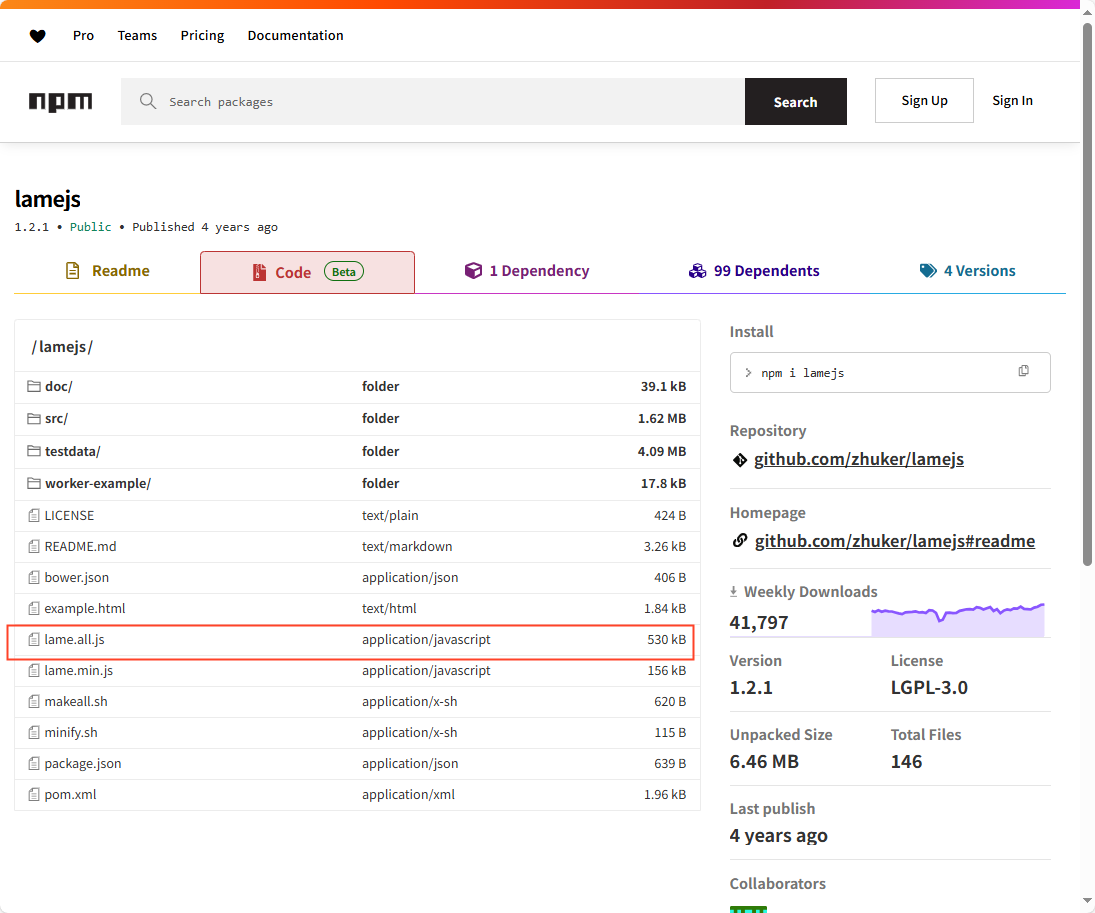This screenshot has width=1095, height=913.
Task: Click the src/ folder icon
Action: click(x=34, y=418)
